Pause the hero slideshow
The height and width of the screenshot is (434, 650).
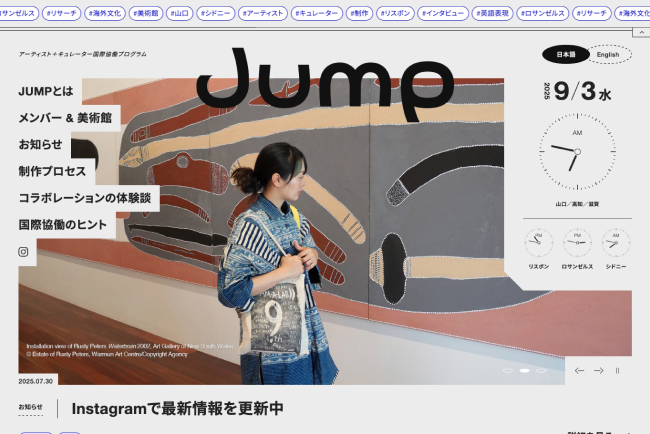617,371
